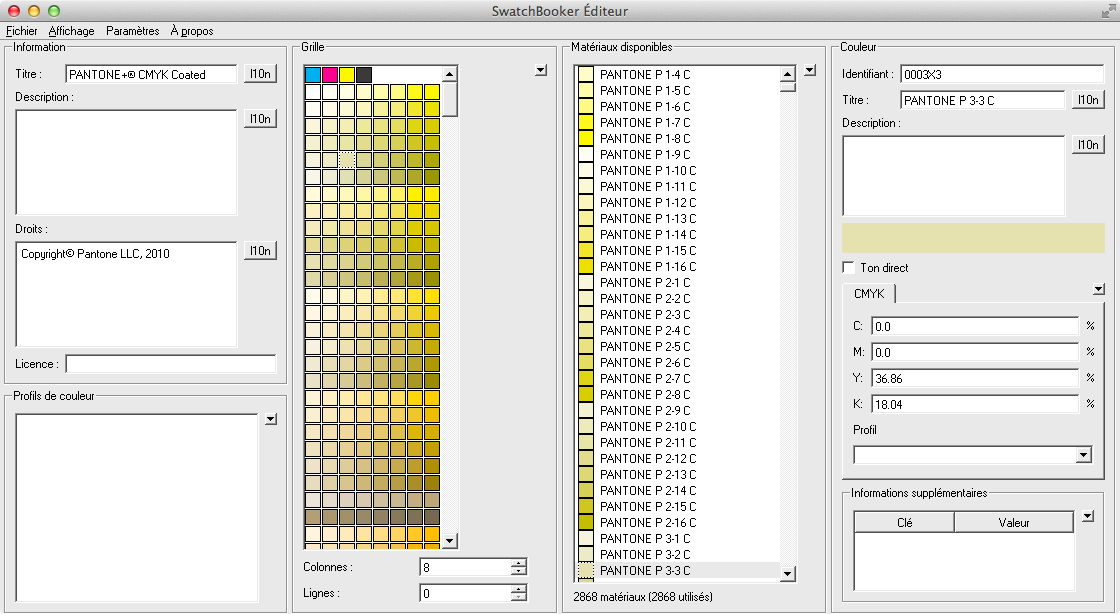1120x614 pixels.
Task: Select PANTONE P 2-1 C in materials list
Action: [x=677, y=283]
